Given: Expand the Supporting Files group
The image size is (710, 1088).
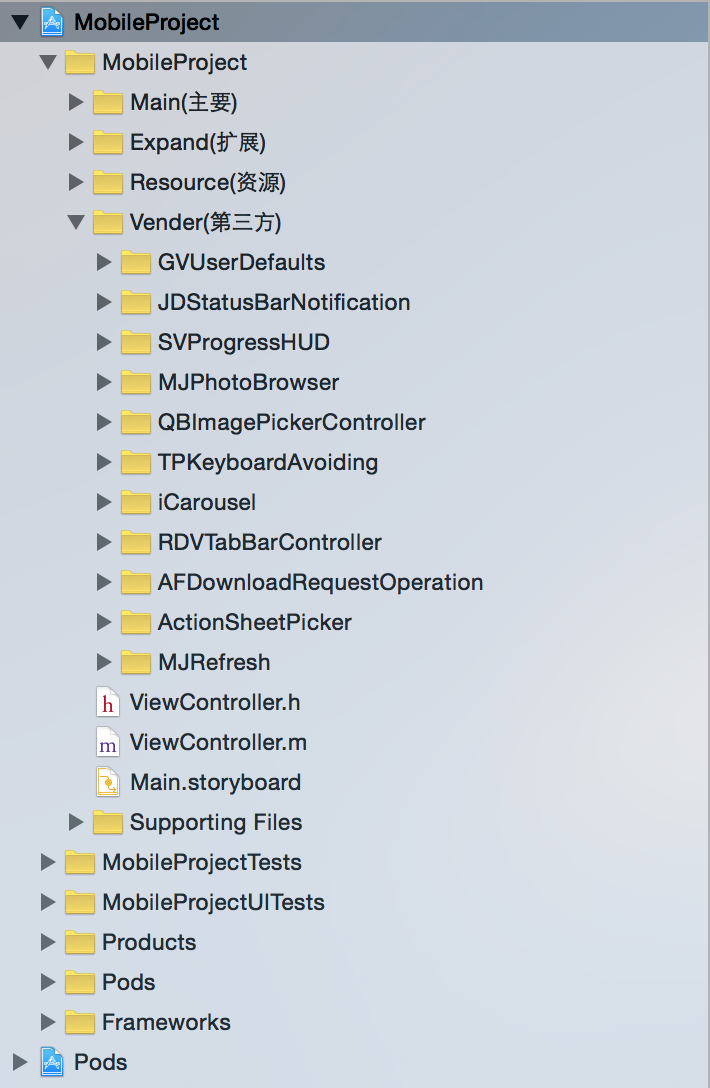Looking at the screenshot, I should (76, 822).
